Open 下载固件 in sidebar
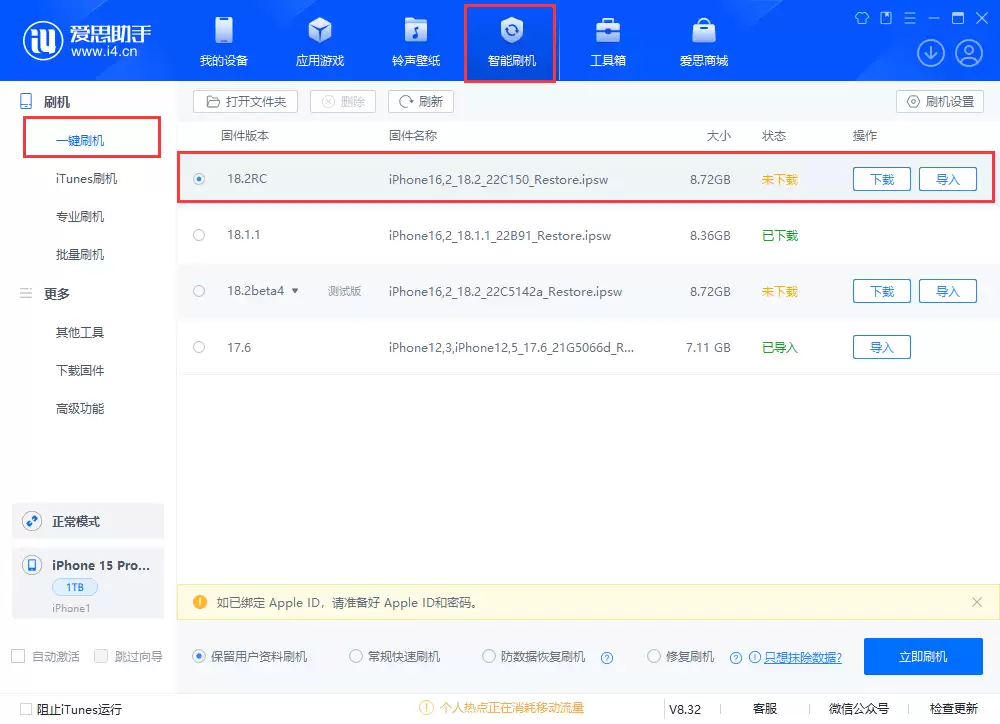 [80, 371]
